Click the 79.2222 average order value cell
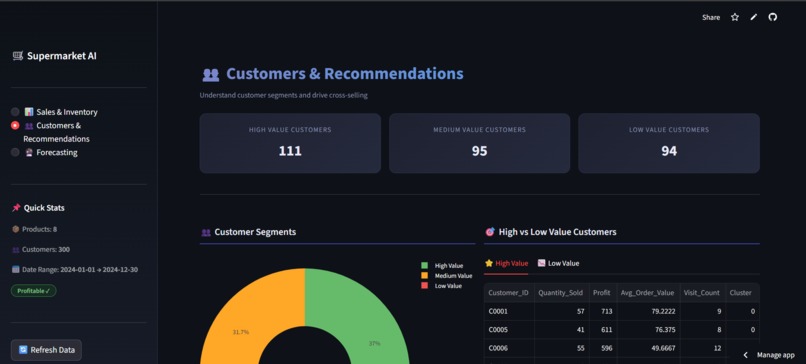The width and height of the screenshot is (806, 364). tap(648, 311)
